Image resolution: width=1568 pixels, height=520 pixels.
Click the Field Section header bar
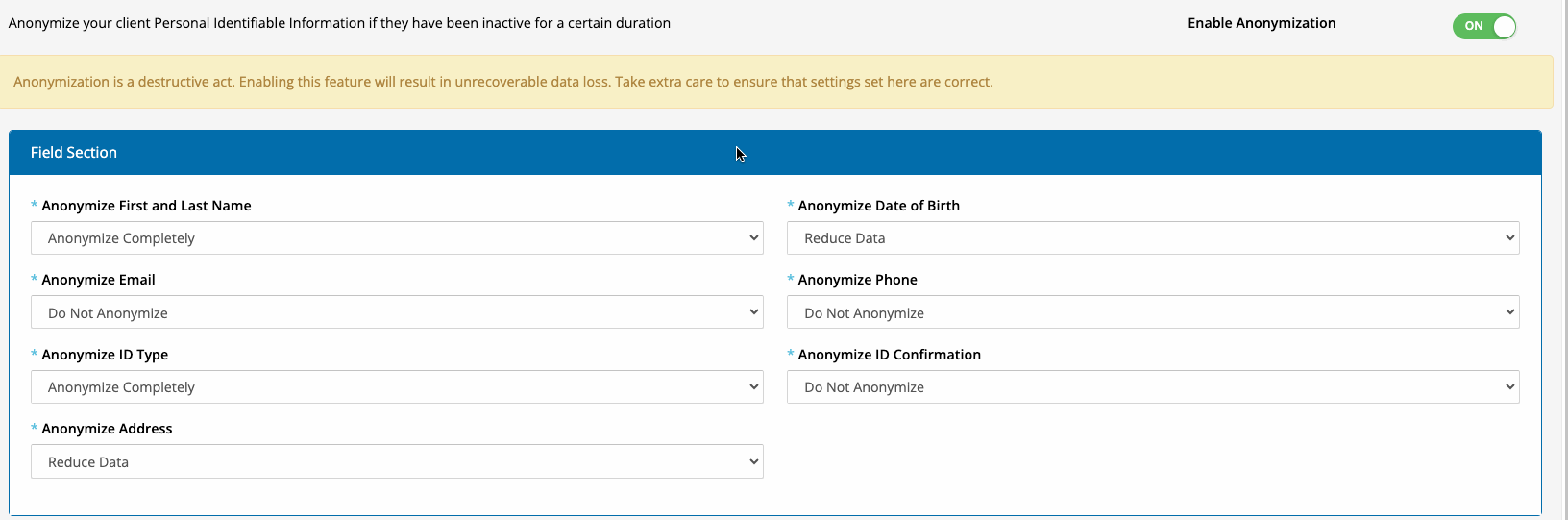(774, 153)
